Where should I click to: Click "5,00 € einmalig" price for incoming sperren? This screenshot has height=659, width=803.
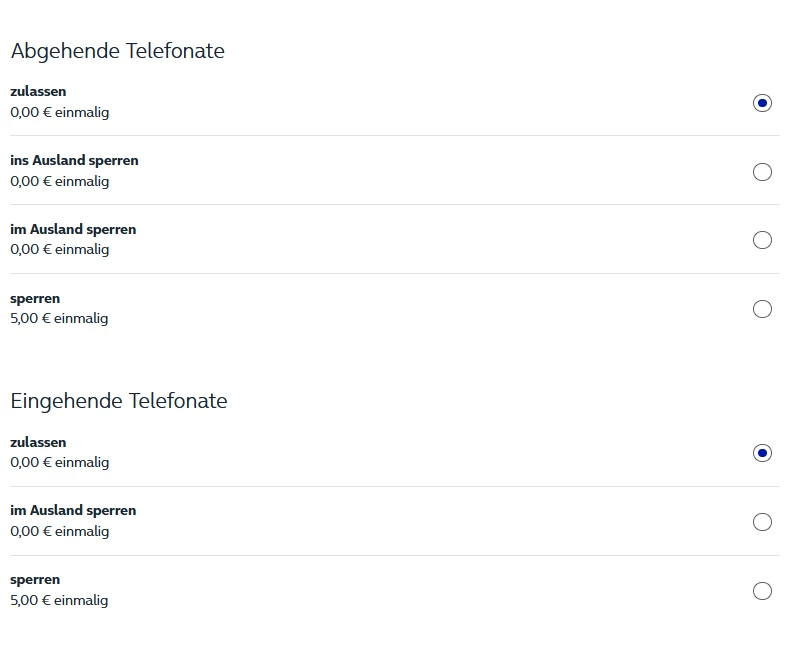click(59, 601)
